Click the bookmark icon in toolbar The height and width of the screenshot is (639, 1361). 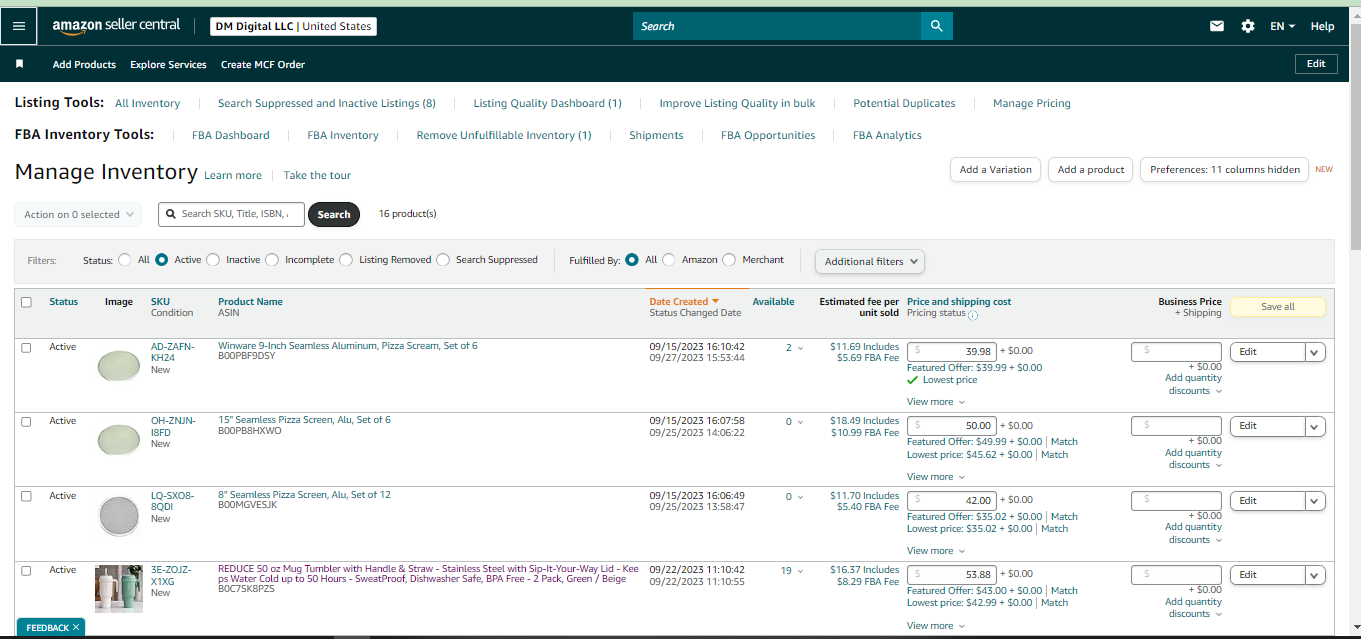click(19, 64)
